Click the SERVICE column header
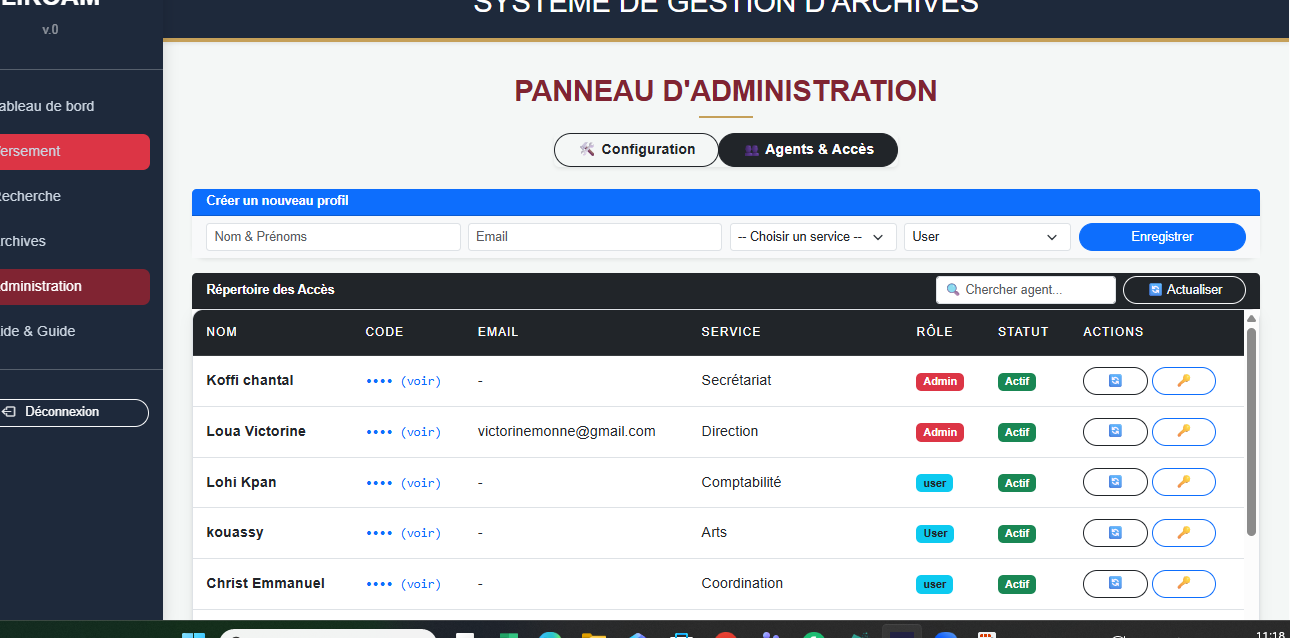Image resolution: width=1290 pixels, height=638 pixels. (x=731, y=332)
